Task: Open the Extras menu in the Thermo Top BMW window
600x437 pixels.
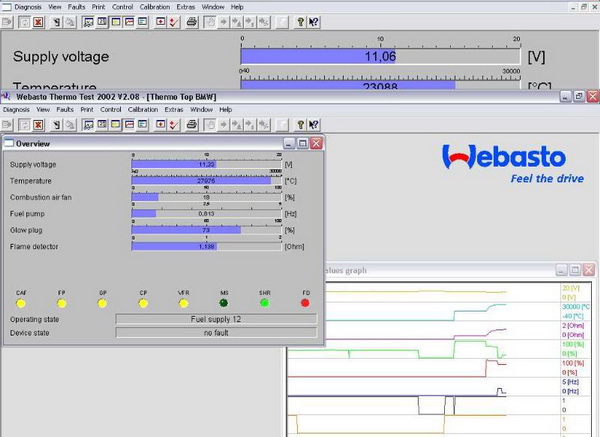Action: (x=174, y=109)
